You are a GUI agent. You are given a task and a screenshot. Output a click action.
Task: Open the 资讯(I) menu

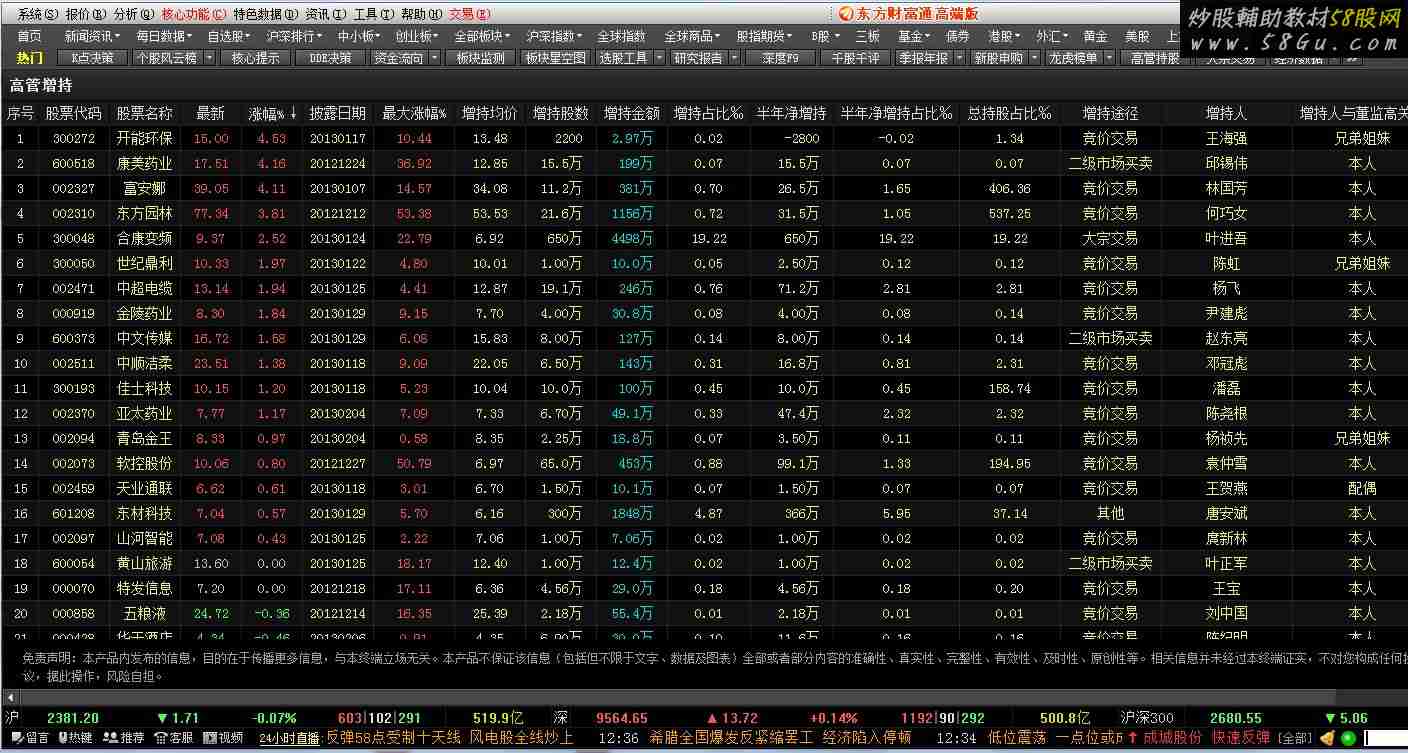325,14
